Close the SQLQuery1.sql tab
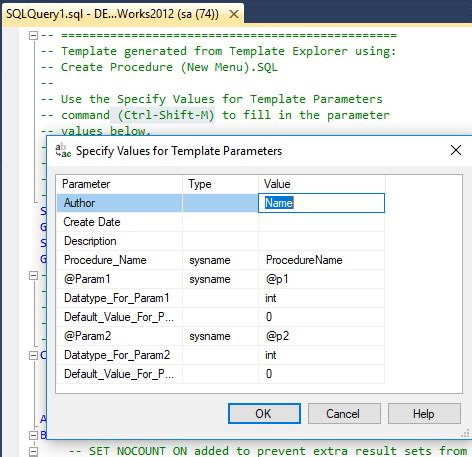 (x=234, y=14)
